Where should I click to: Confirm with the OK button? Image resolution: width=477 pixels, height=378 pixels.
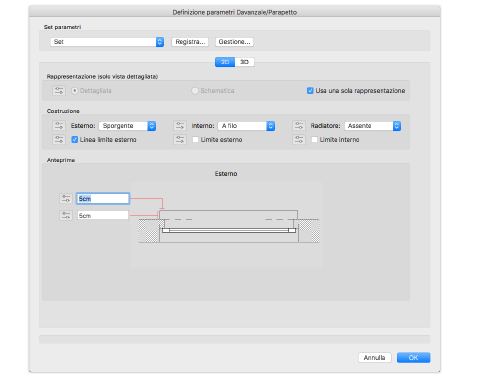pyautogui.click(x=414, y=358)
